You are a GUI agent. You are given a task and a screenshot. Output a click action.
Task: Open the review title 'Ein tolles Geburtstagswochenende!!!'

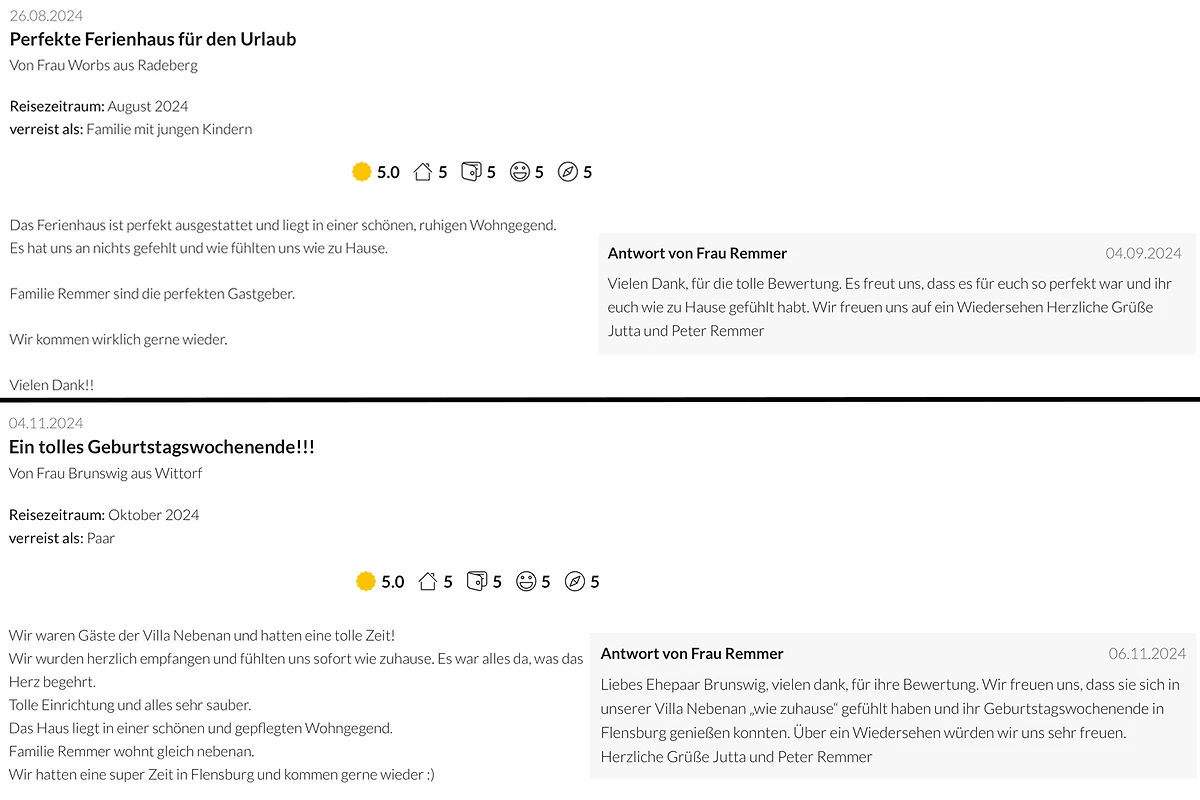click(162, 447)
